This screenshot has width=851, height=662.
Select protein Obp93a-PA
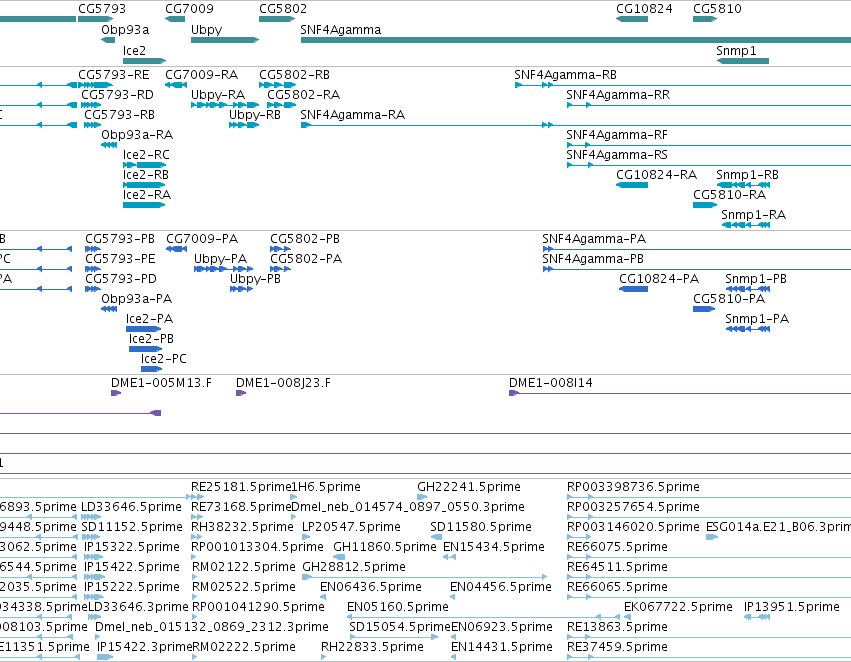(x=137, y=299)
